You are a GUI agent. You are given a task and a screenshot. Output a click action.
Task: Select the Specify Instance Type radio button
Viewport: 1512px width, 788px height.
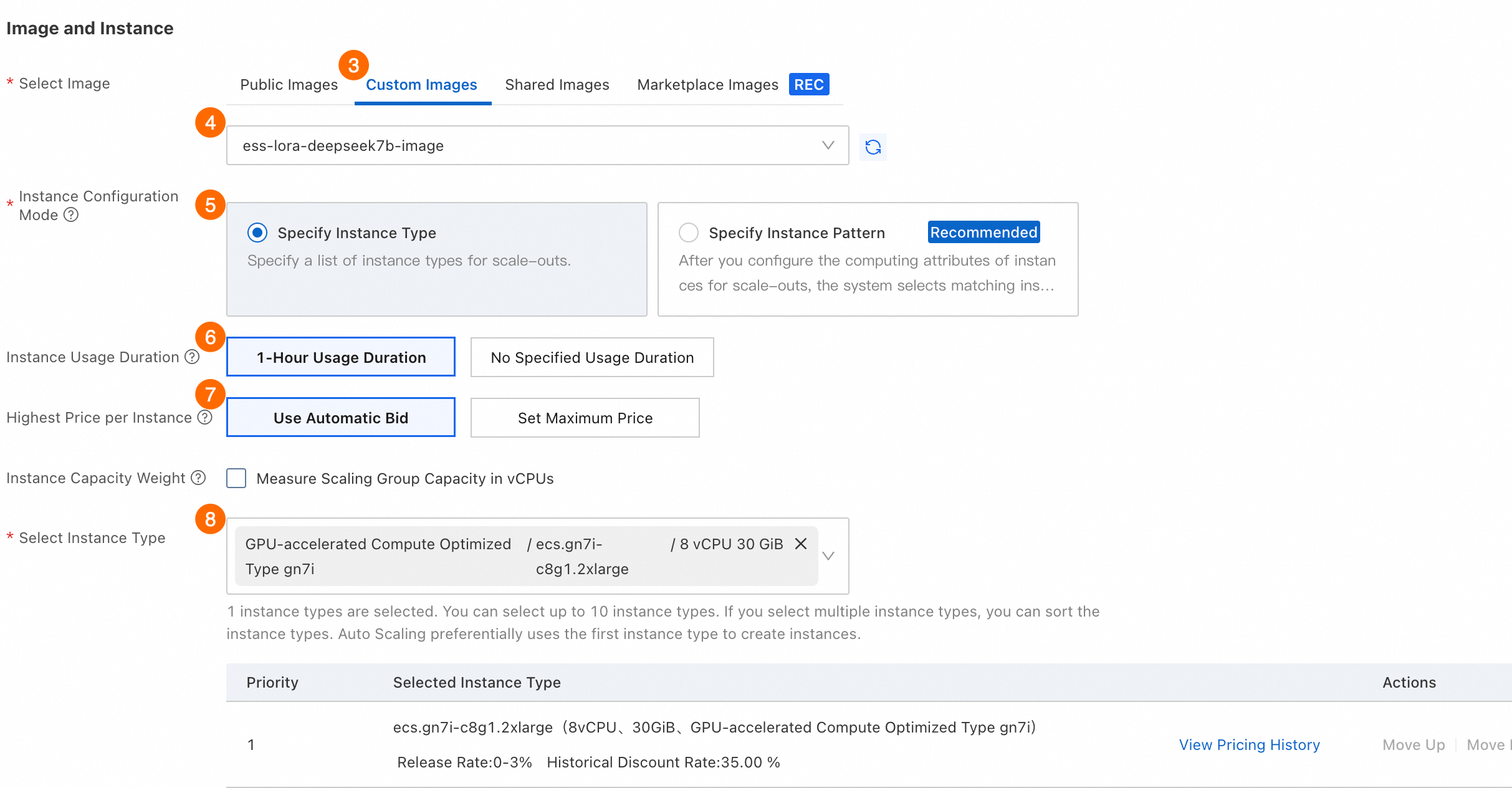pyautogui.click(x=257, y=233)
